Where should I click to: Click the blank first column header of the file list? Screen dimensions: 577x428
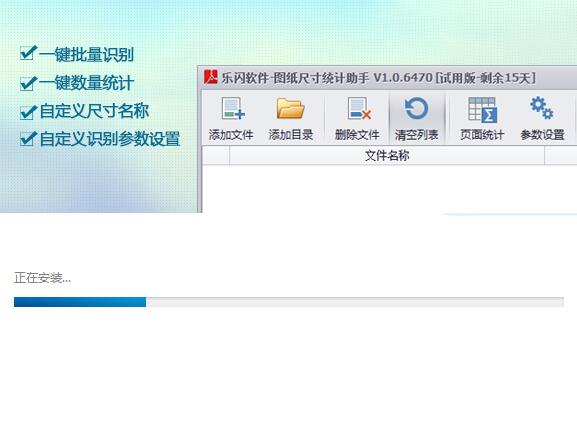(x=216, y=156)
